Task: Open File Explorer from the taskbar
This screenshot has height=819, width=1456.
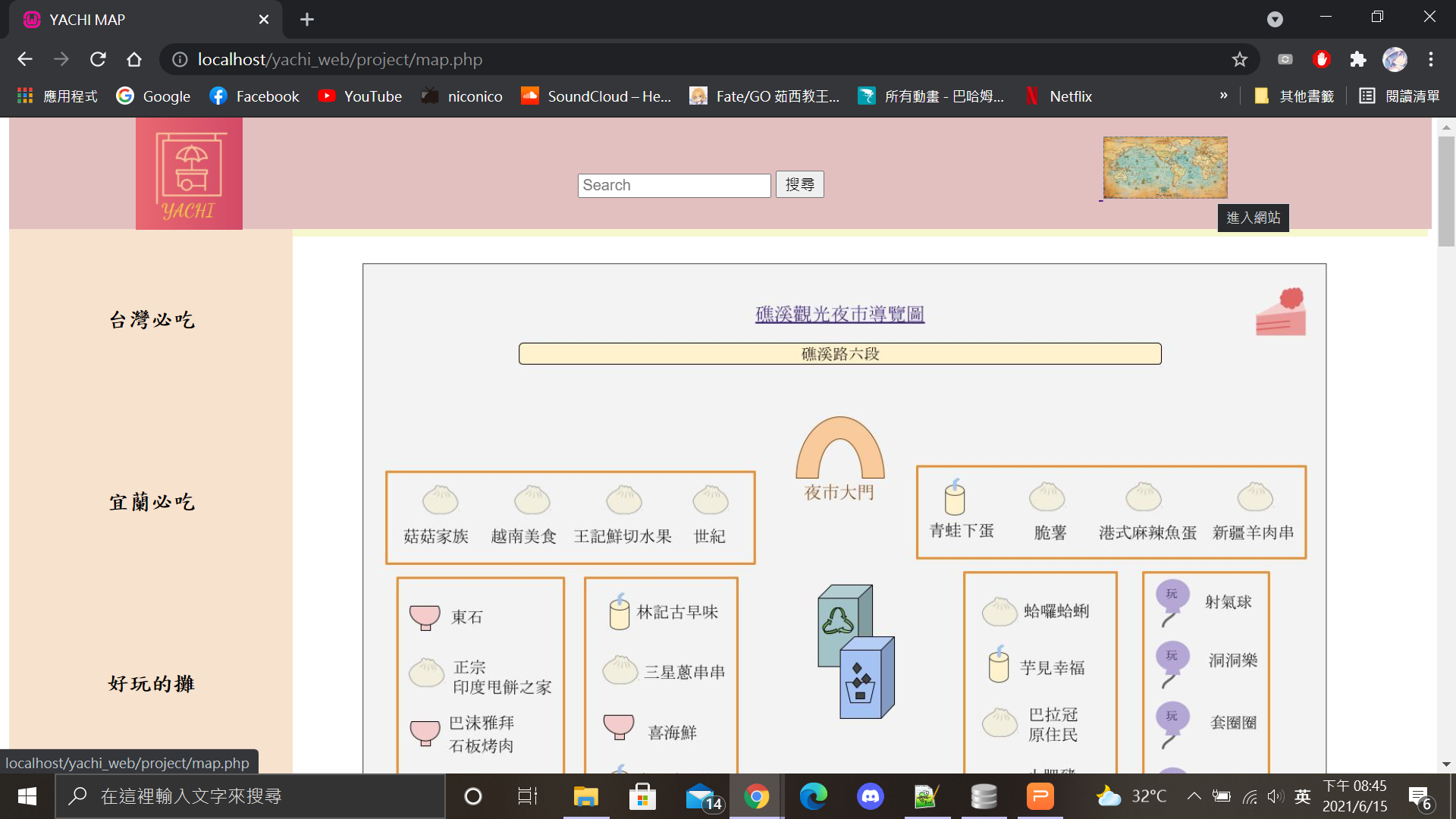Action: pos(585,796)
